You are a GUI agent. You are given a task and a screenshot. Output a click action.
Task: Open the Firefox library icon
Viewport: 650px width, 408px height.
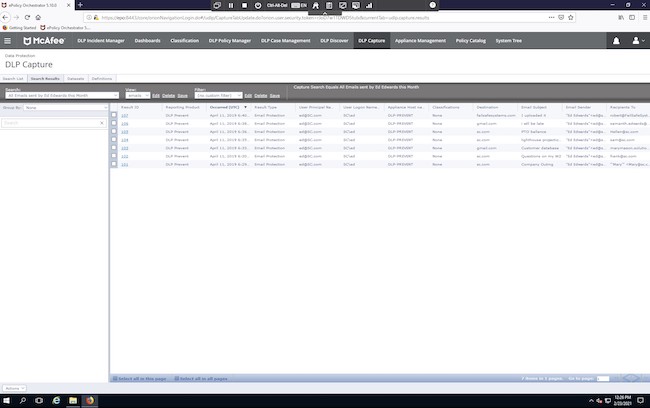click(x=621, y=17)
